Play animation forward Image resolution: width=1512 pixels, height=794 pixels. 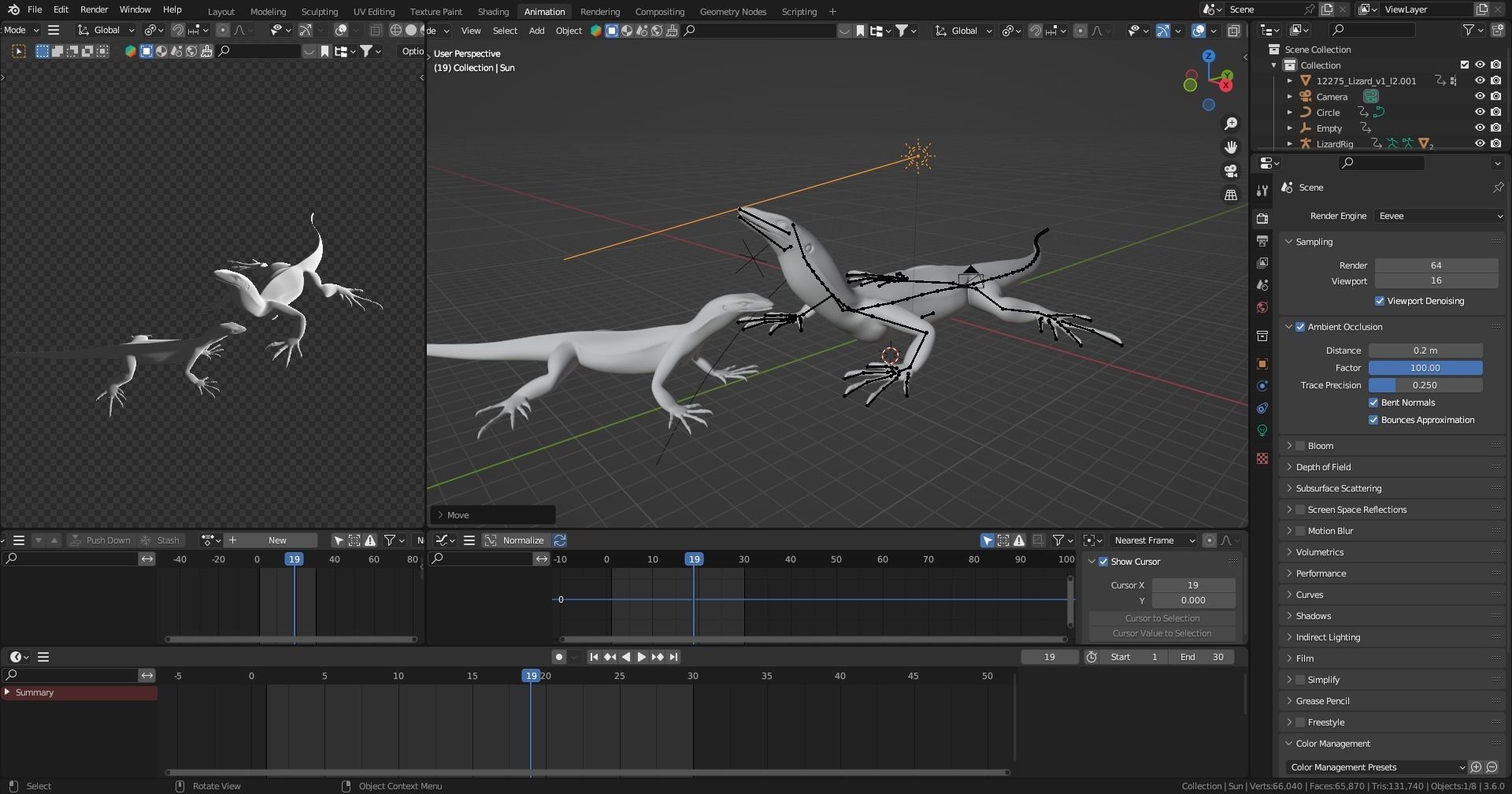coord(642,657)
